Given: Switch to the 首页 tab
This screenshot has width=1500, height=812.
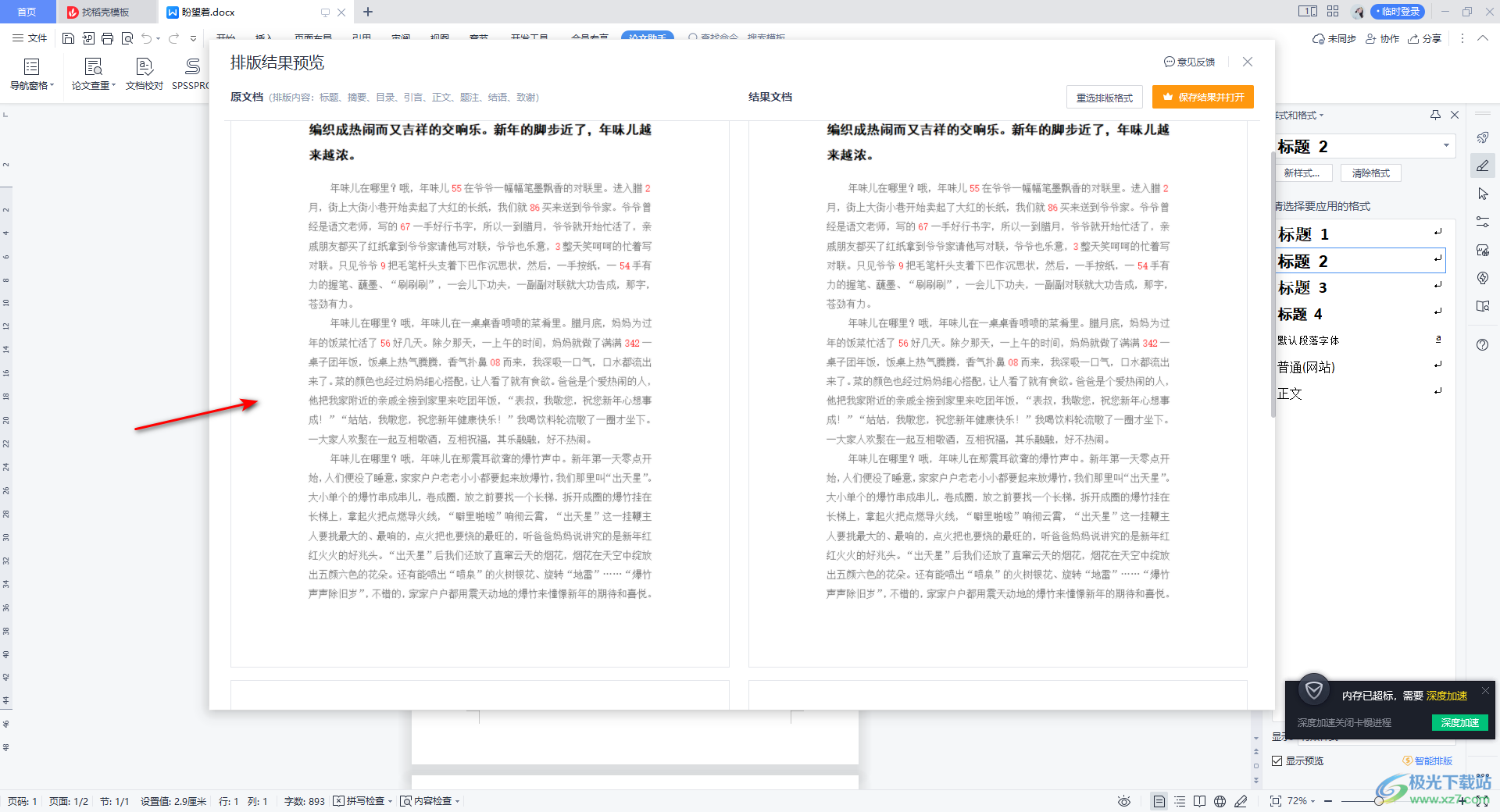Looking at the screenshot, I should (x=27, y=12).
